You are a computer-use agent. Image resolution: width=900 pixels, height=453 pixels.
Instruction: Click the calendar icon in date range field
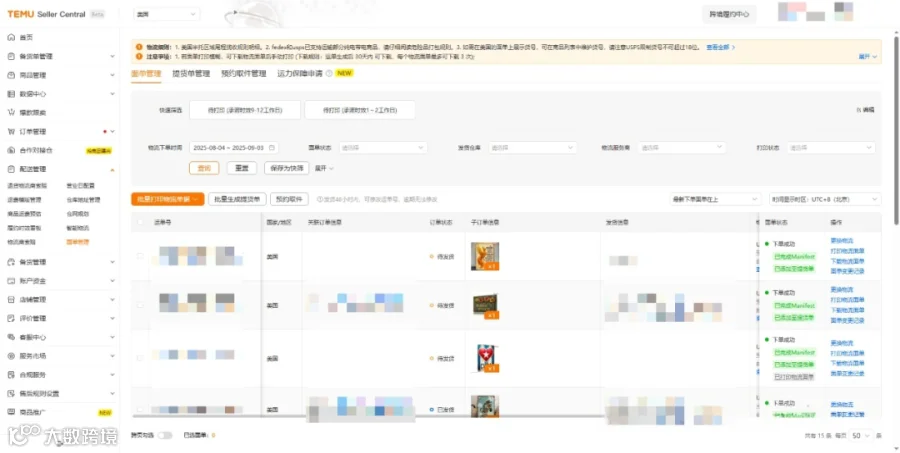(x=272, y=148)
